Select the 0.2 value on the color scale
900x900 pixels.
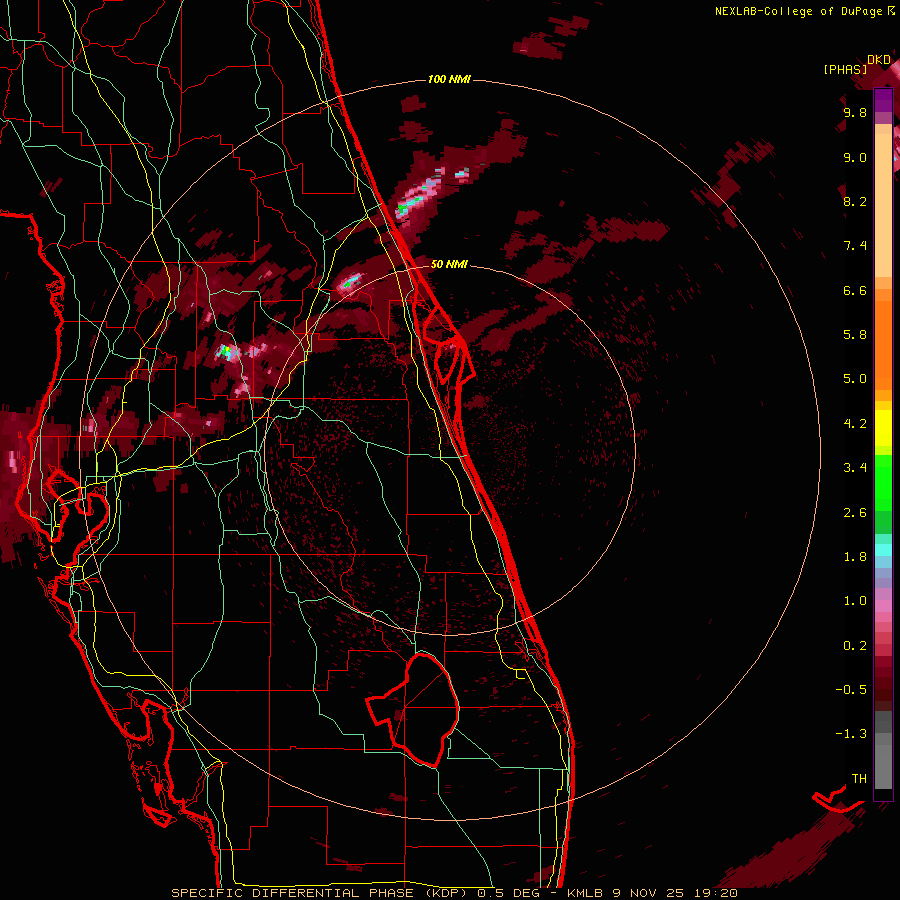click(855, 646)
